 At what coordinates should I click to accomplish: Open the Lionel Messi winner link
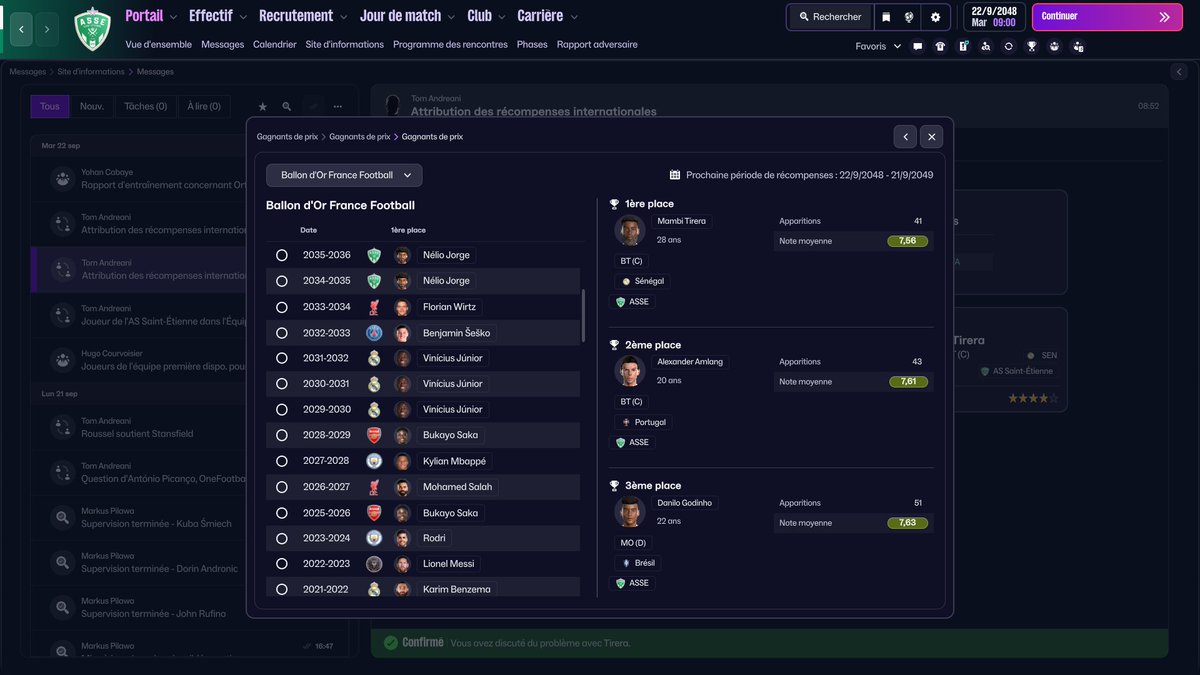coord(449,564)
